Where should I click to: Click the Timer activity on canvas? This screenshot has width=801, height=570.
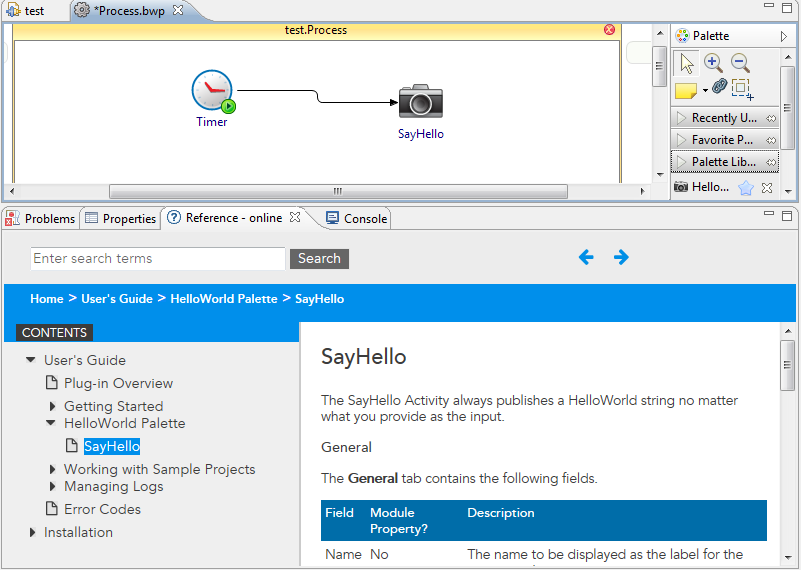[212, 91]
